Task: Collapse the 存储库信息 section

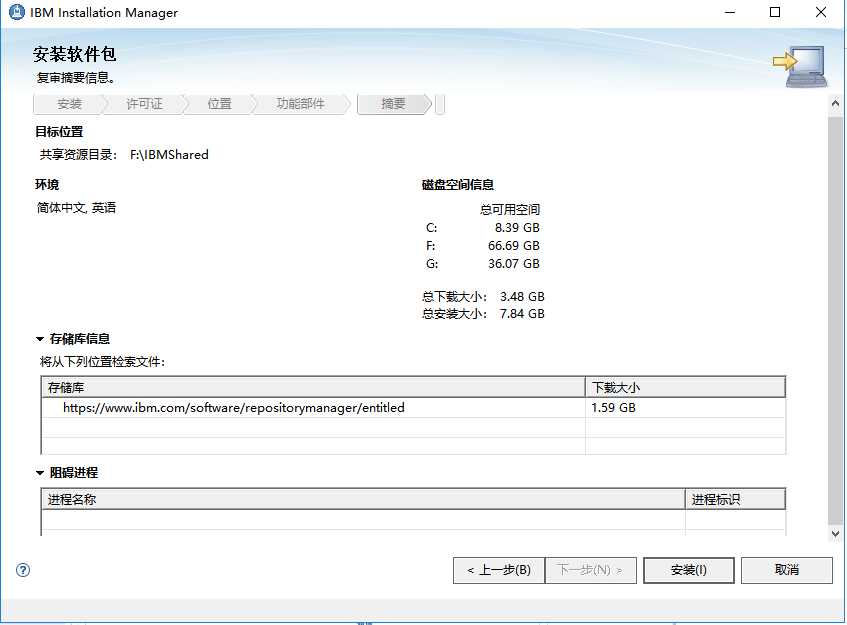Action: [40, 339]
